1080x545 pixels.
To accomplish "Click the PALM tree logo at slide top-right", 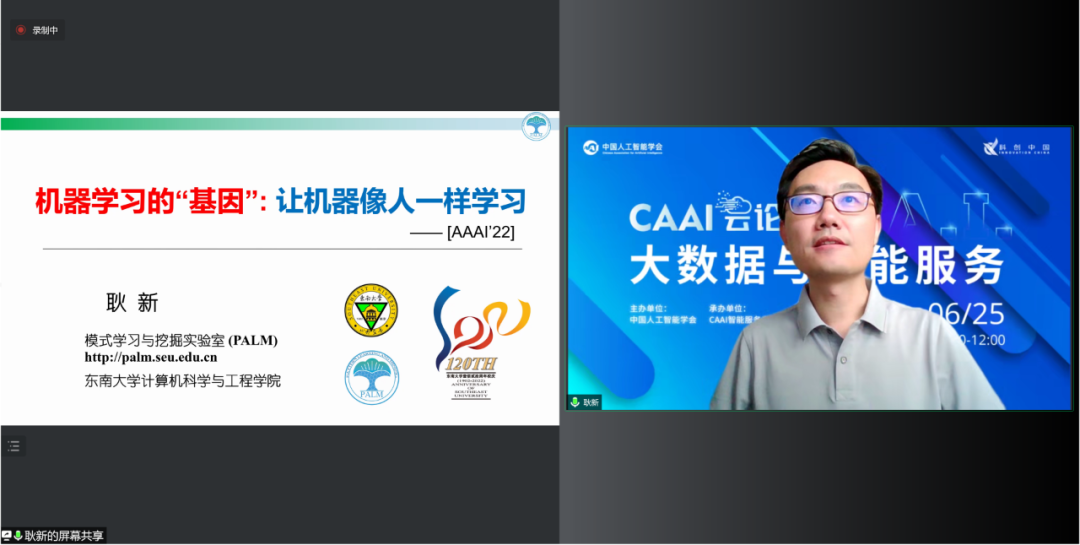I will pos(537,126).
